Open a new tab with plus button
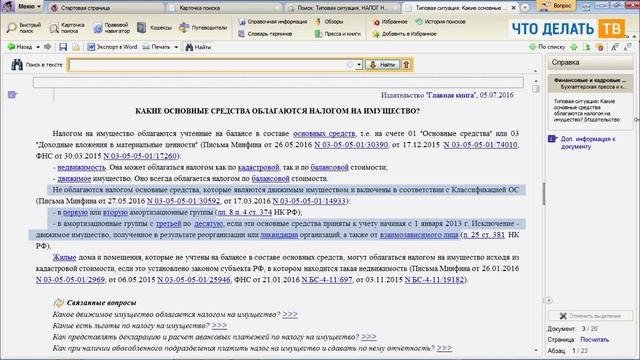 [x=525, y=8]
